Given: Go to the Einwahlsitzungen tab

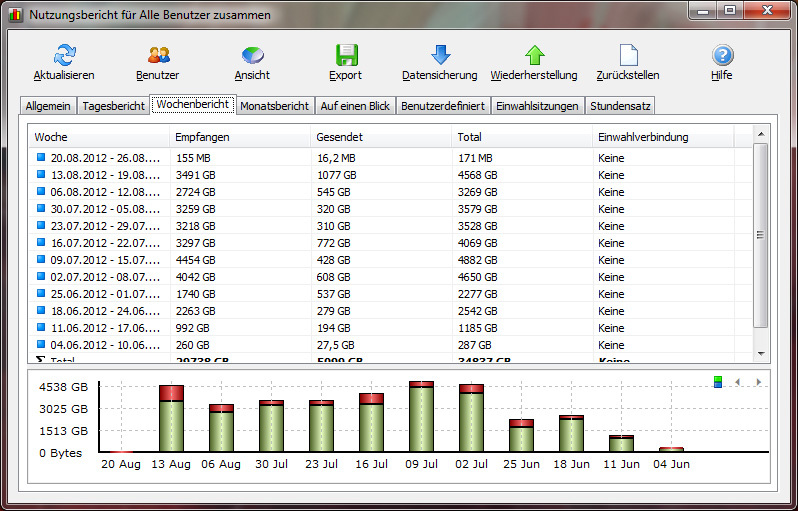Looking at the screenshot, I should point(537,105).
